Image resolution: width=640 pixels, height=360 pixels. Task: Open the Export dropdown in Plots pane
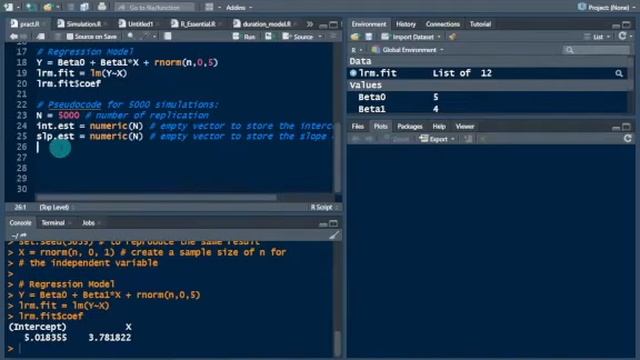pos(437,139)
